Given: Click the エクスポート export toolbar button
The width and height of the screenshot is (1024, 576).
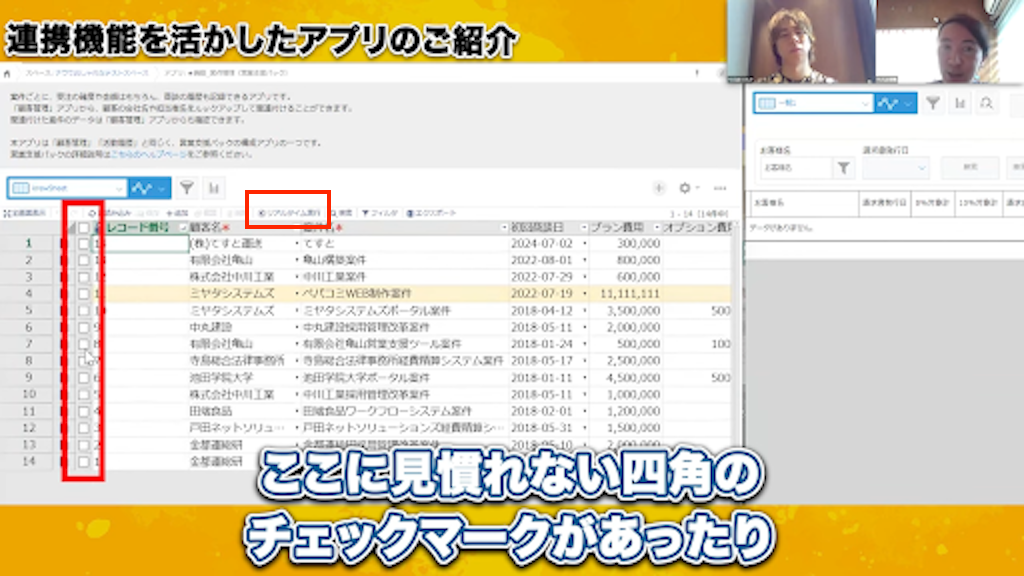Looking at the screenshot, I should point(432,213).
